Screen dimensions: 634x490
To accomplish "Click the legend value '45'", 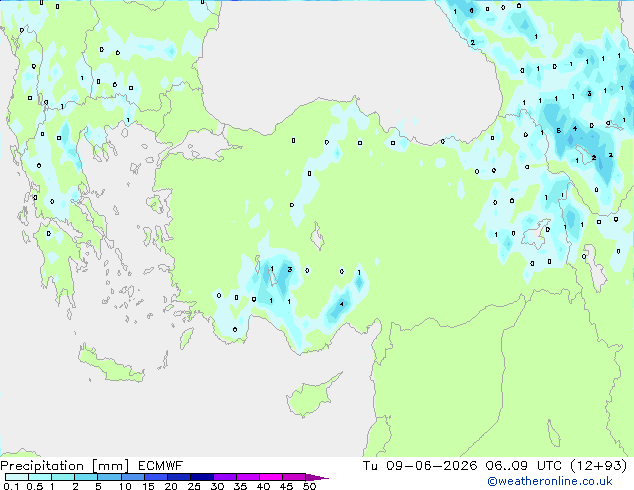I will click(x=286, y=486).
